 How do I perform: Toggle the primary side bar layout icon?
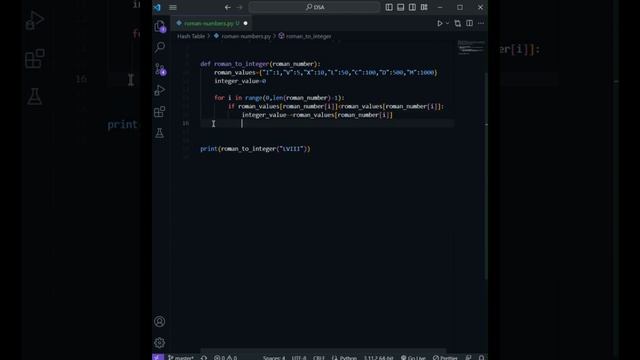coord(389,7)
